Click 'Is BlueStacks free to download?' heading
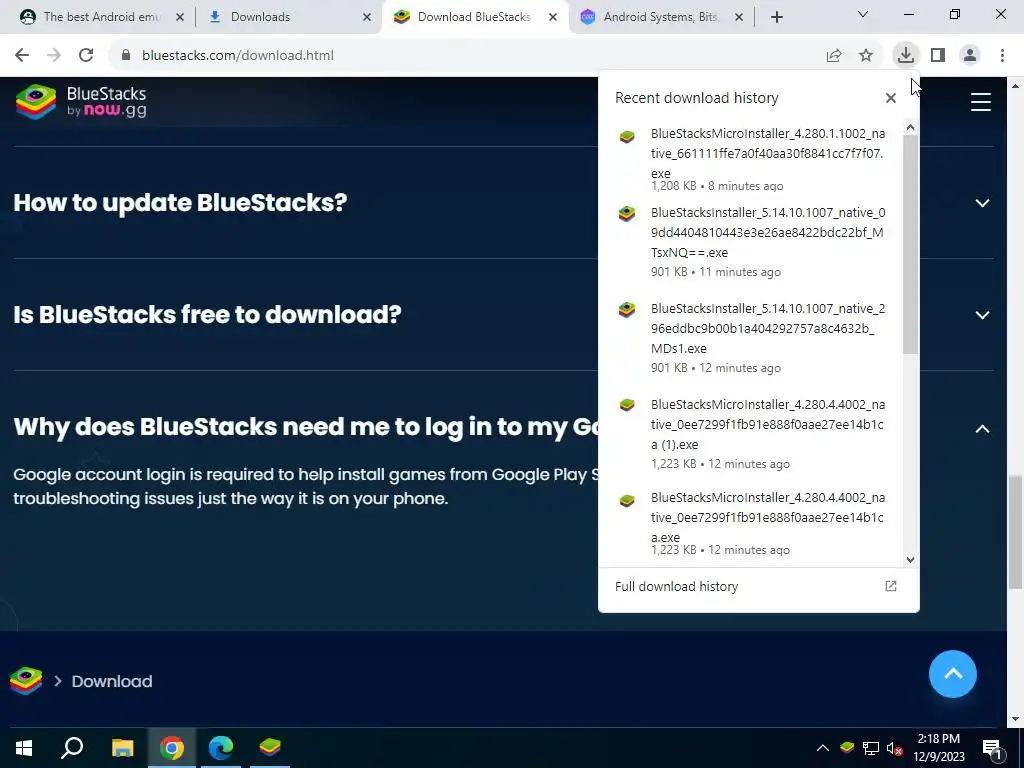The height and width of the screenshot is (768, 1024). pos(207,315)
